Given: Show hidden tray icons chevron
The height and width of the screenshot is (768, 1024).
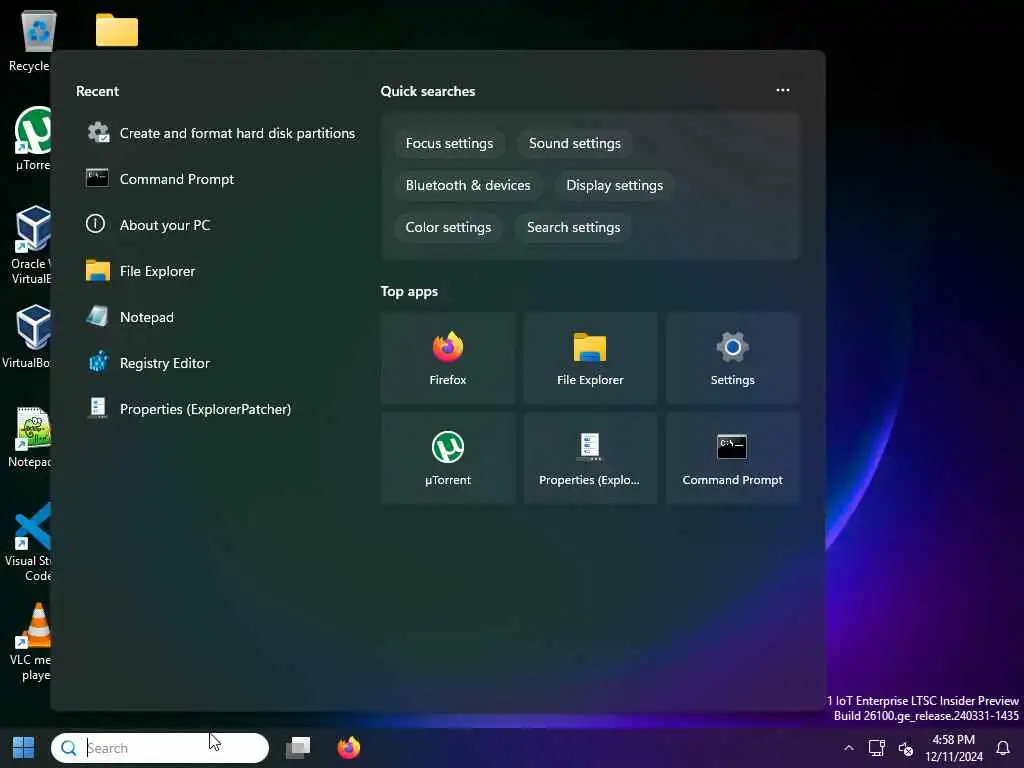Looking at the screenshot, I should [848, 748].
